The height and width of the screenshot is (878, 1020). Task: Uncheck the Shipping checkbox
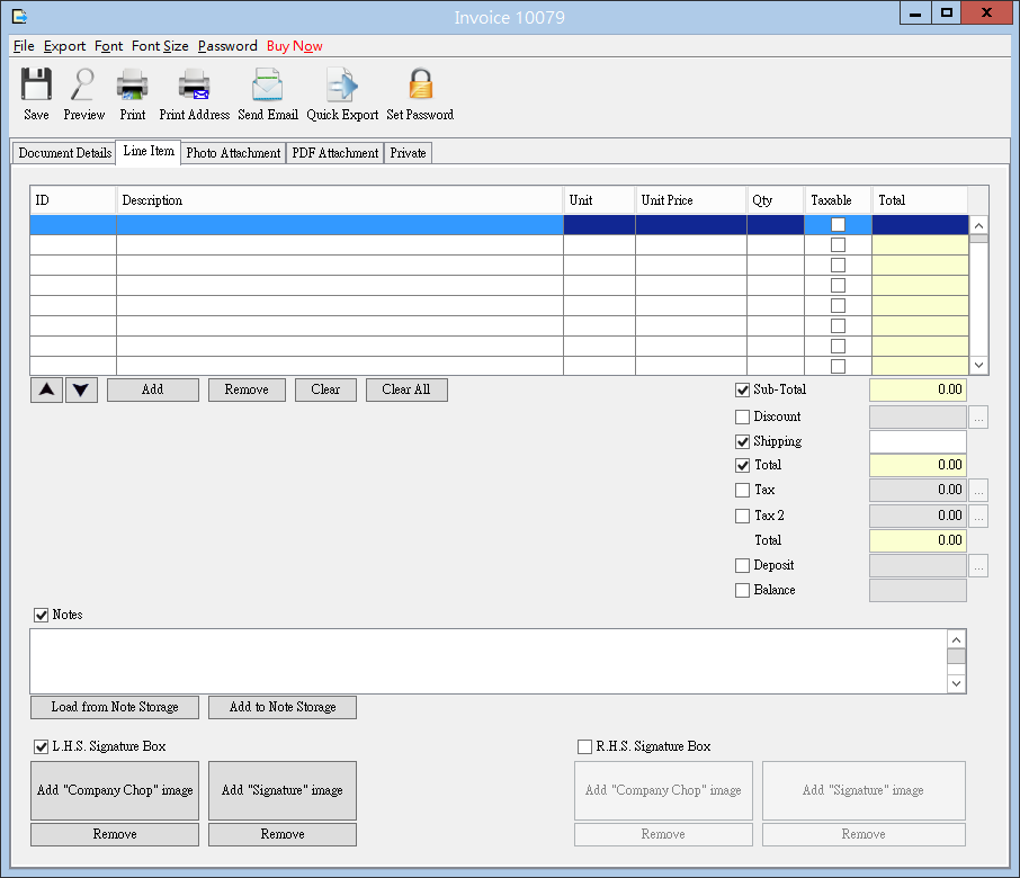pos(742,442)
